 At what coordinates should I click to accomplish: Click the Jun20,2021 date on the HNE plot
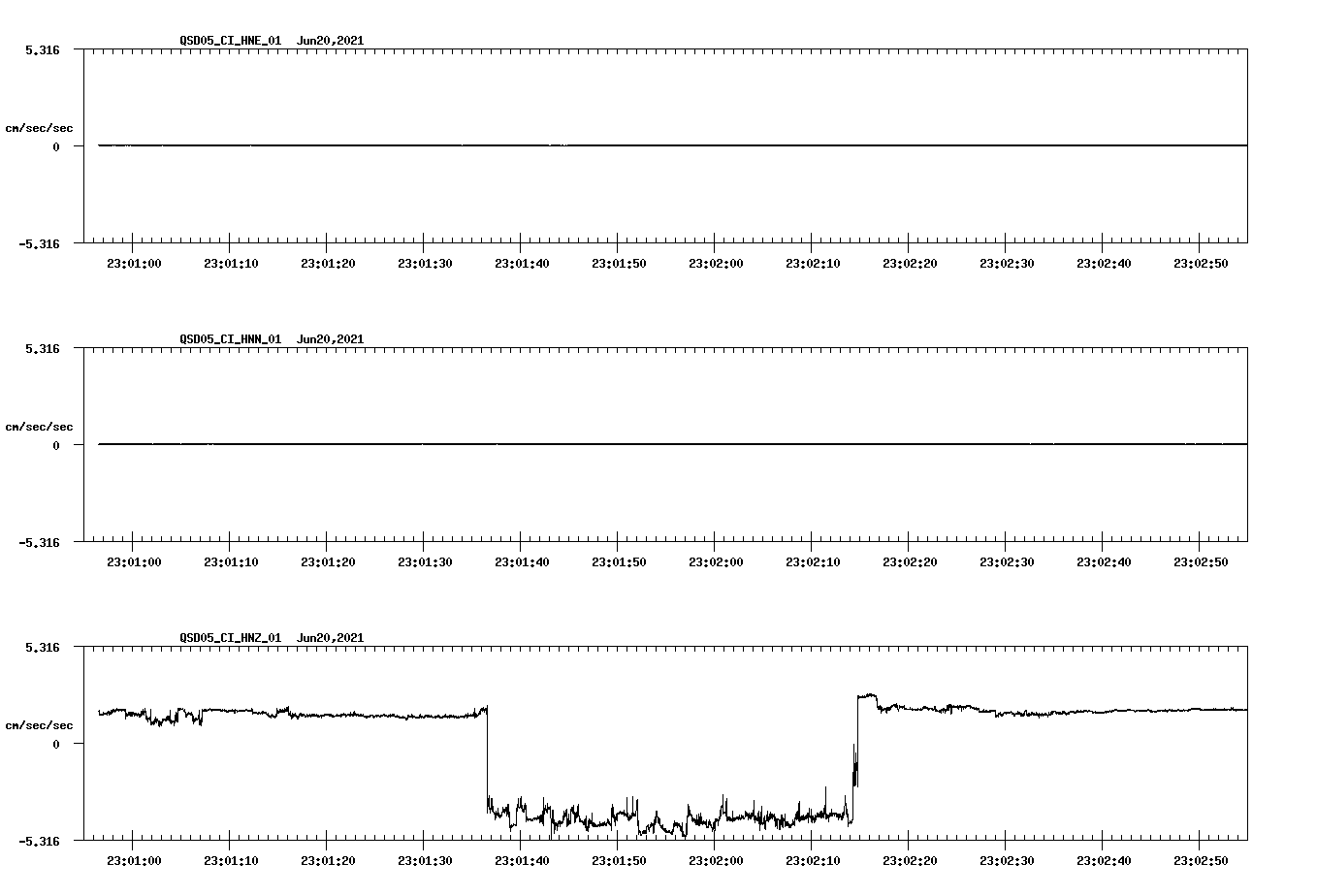tap(330, 41)
